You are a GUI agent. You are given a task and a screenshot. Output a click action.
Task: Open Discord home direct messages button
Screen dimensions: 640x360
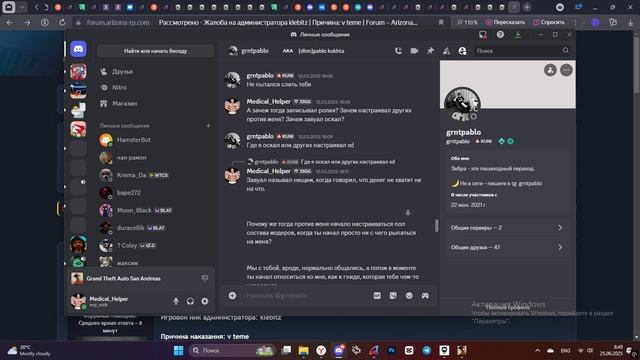78,49
